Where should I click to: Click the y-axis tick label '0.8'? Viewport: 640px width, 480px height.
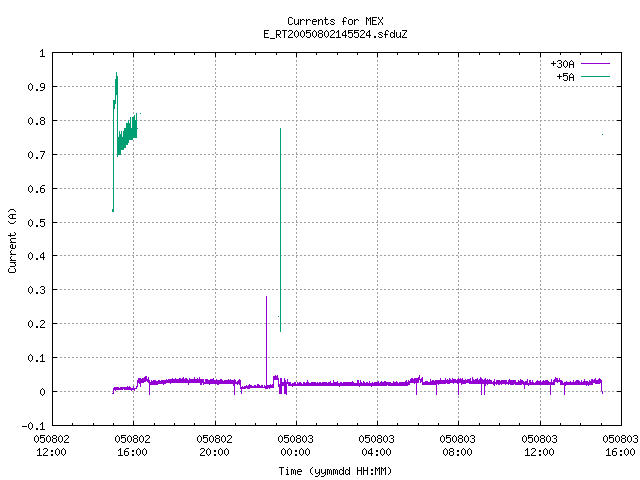pyautogui.click(x=36, y=121)
